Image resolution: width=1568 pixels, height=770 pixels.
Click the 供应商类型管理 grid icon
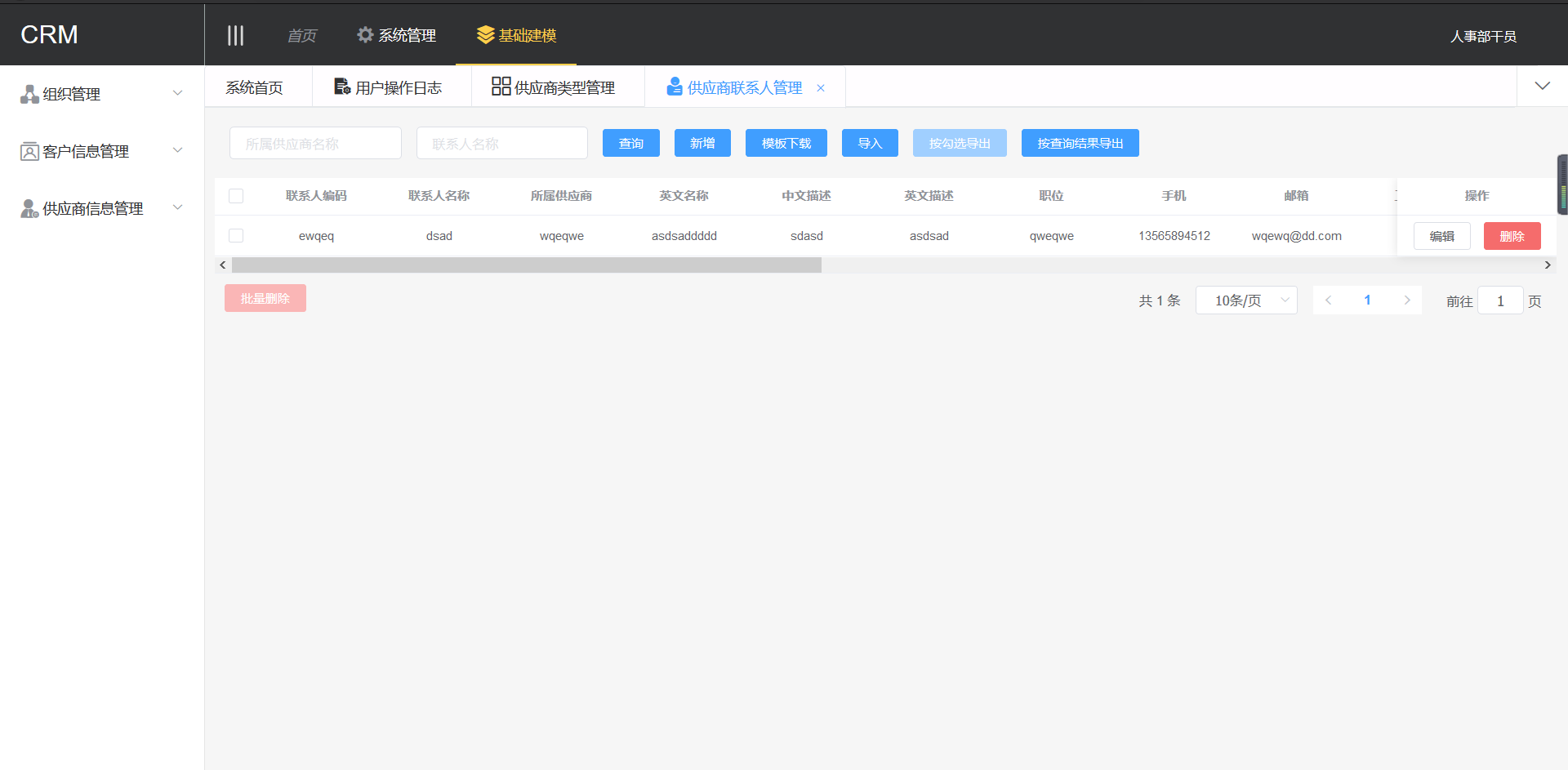pos(501,87)
